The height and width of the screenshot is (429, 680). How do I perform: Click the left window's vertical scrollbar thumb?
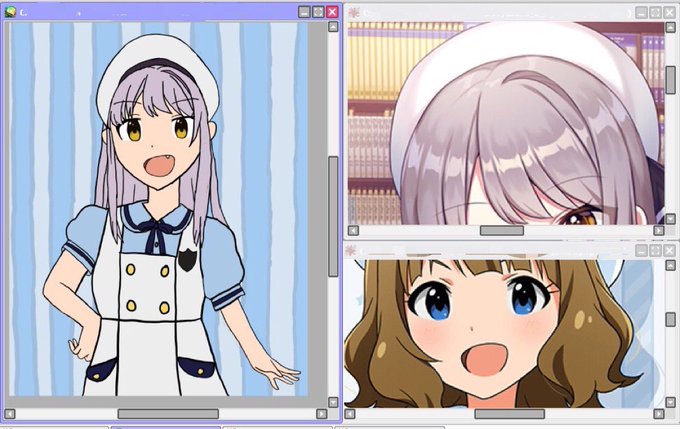pos(333,216)
